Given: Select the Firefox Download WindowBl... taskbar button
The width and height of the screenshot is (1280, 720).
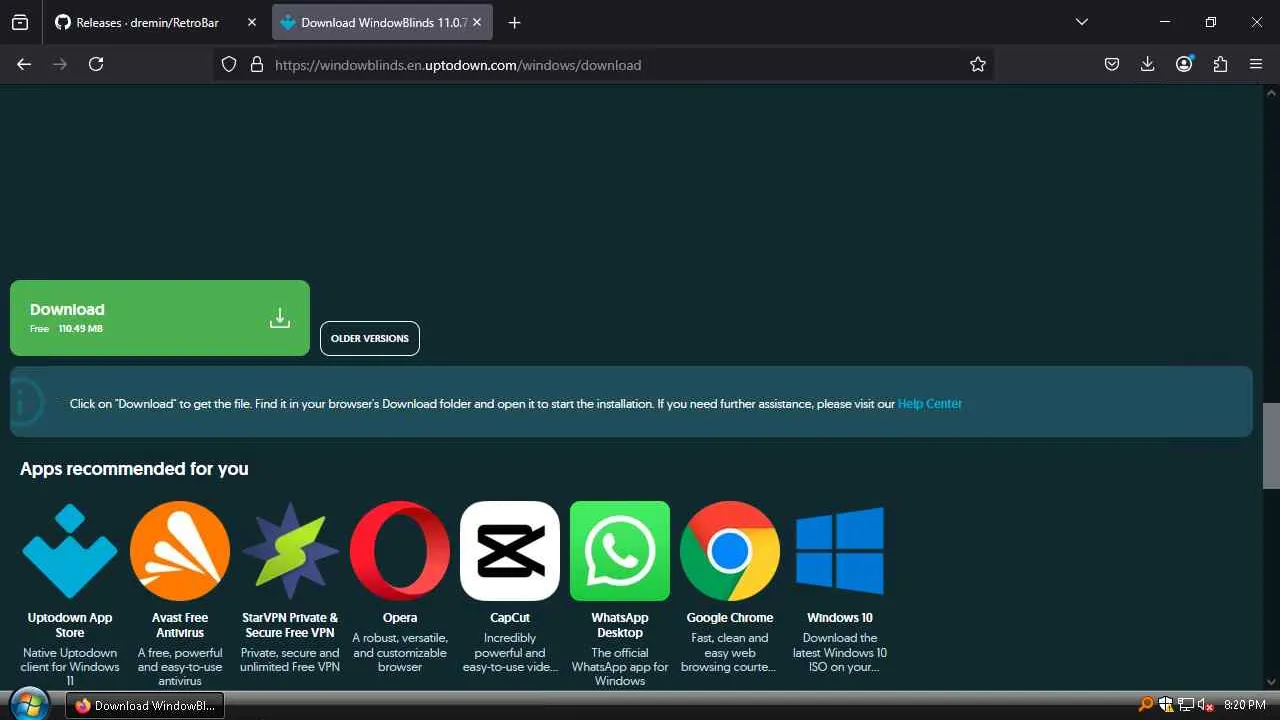Looking at the screenshot, I should pos(145,705).
